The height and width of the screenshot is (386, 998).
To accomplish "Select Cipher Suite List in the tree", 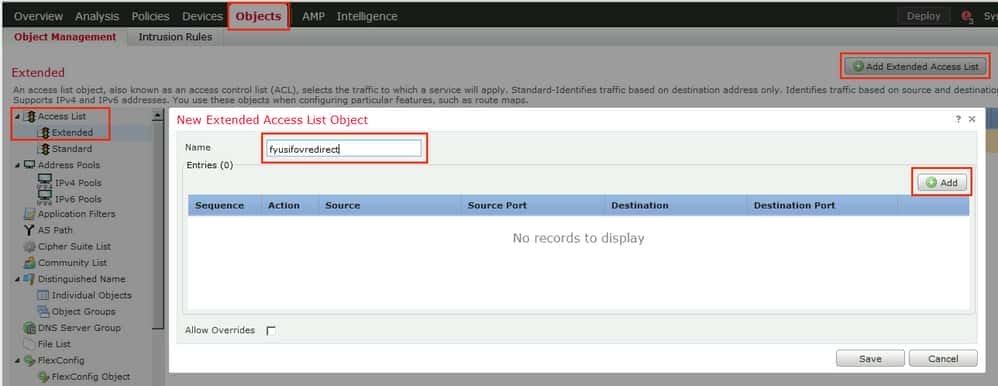I will pyautogui.click(x=74, y=247).
